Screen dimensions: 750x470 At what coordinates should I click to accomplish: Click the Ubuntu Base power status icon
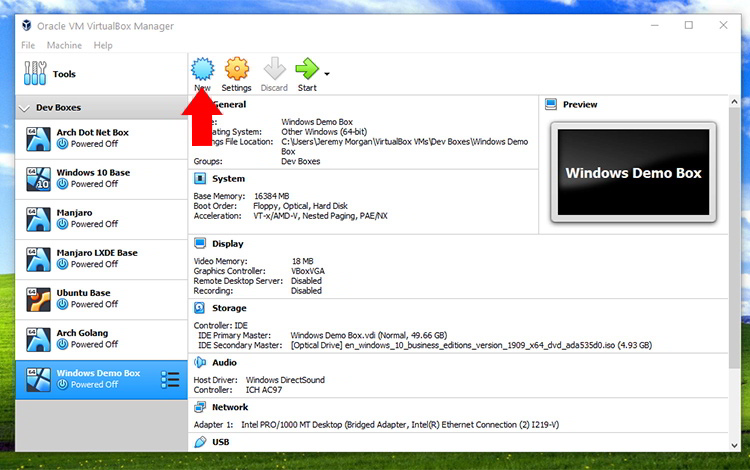pos(63,304)
